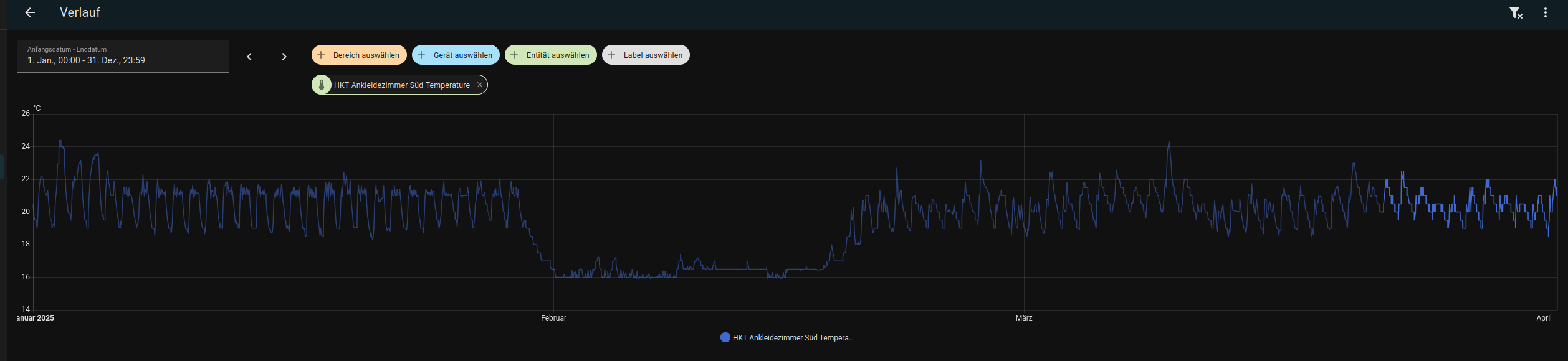This screenshot has height=361, width=1568.
Task: Click the April label on time axis
Action: tap(1544, 318)
